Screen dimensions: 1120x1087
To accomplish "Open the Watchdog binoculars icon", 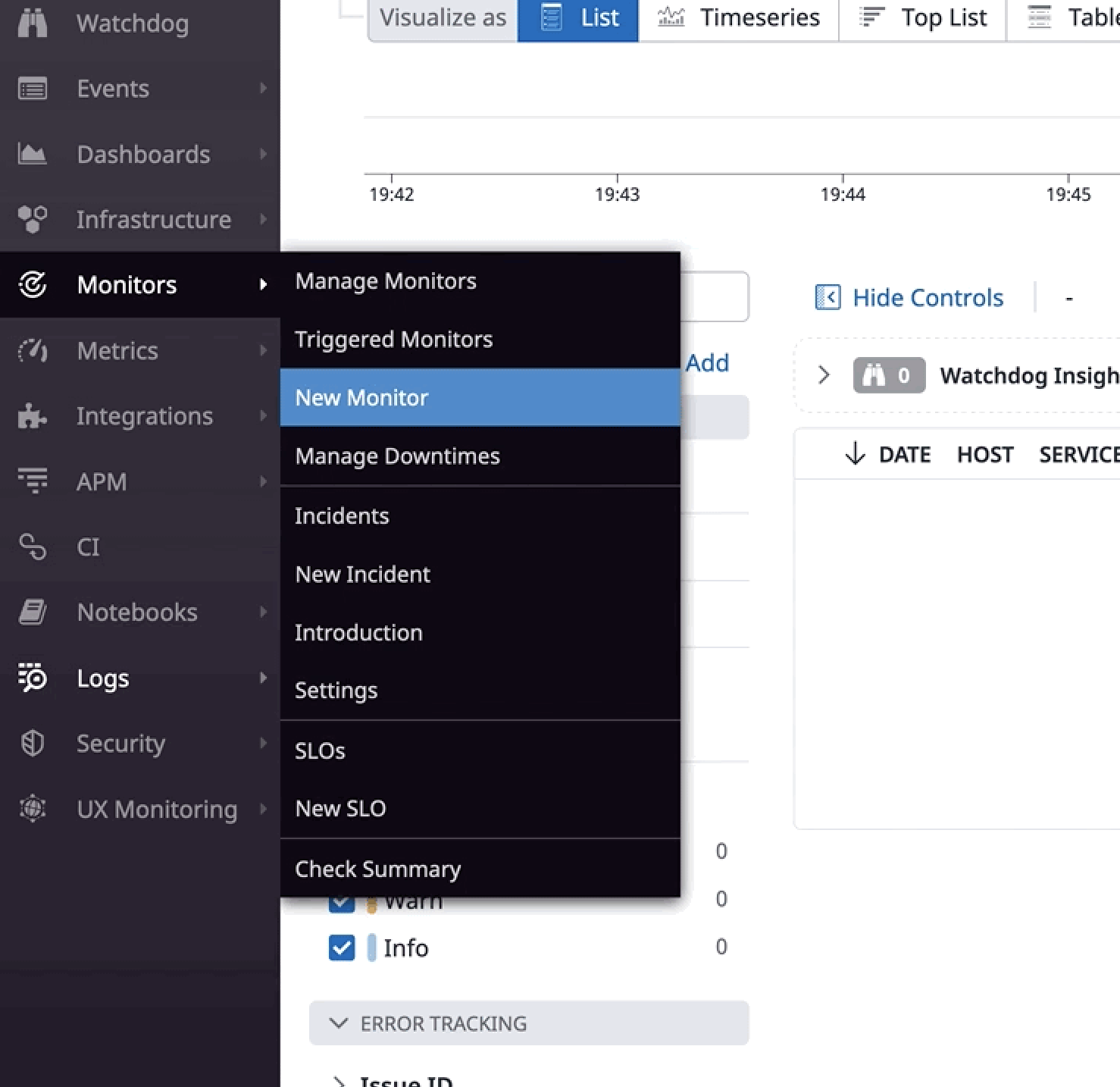I will (32, 23).
